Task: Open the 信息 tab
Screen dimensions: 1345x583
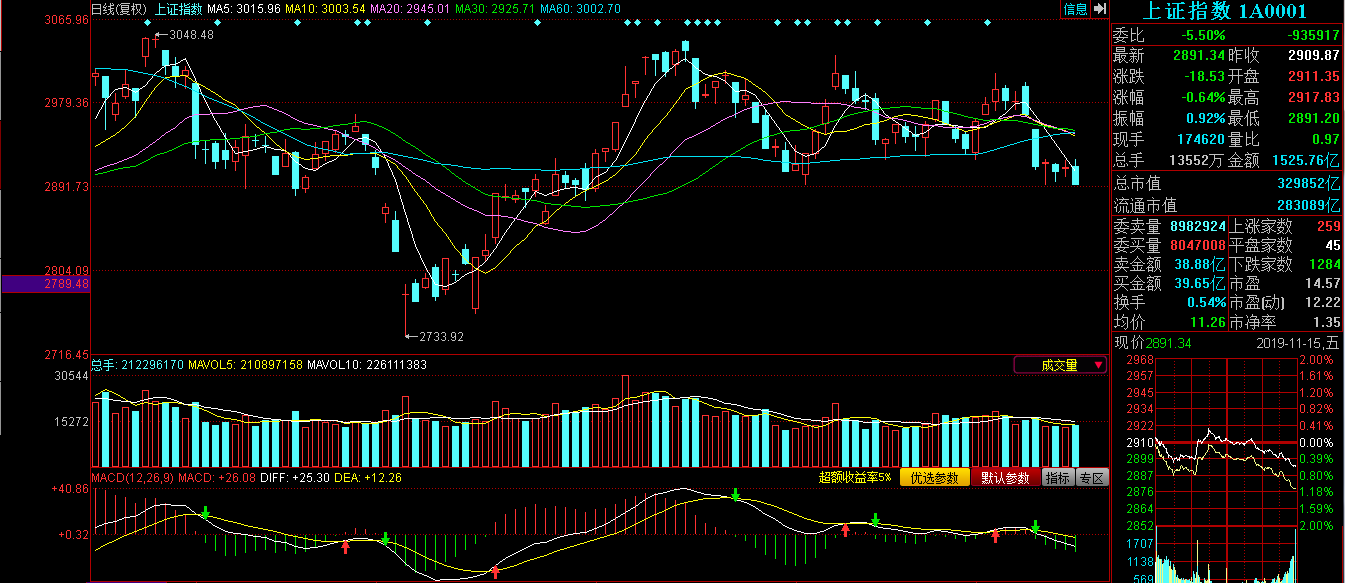Action: pos(1075,9)
